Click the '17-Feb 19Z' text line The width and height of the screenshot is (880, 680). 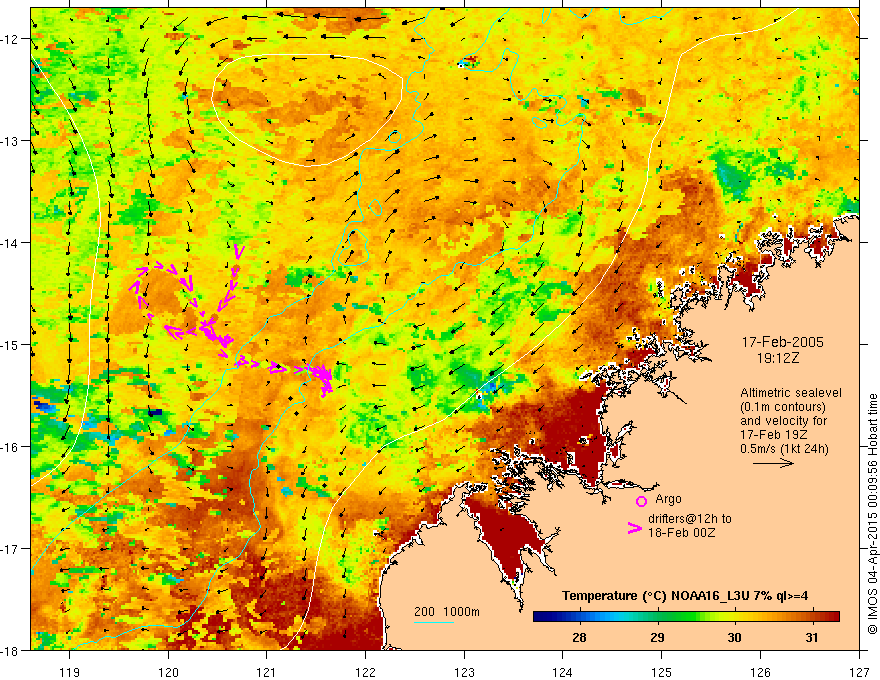pos(773,435)
